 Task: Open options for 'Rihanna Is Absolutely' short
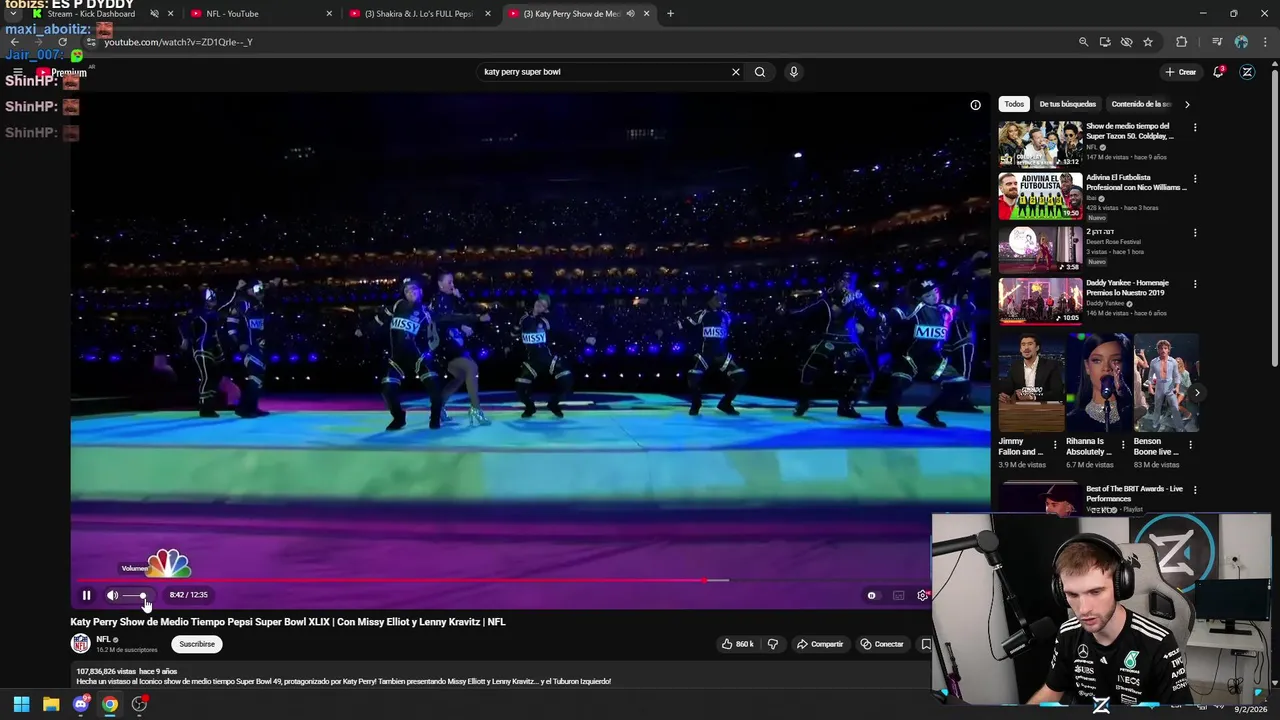pos(1122,445)
